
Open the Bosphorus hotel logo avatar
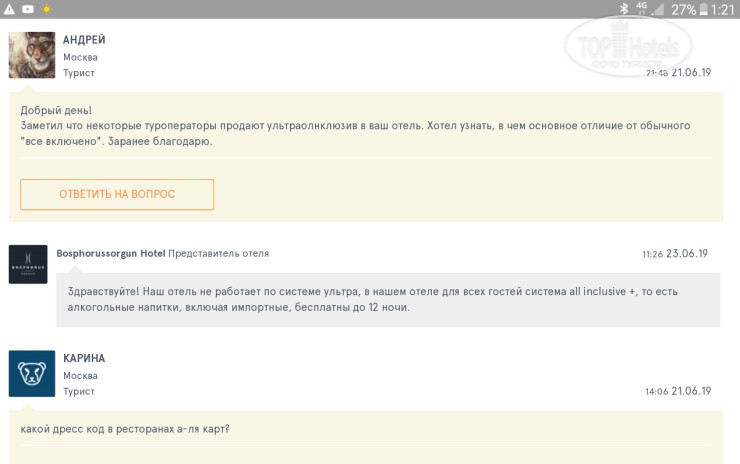28,264
